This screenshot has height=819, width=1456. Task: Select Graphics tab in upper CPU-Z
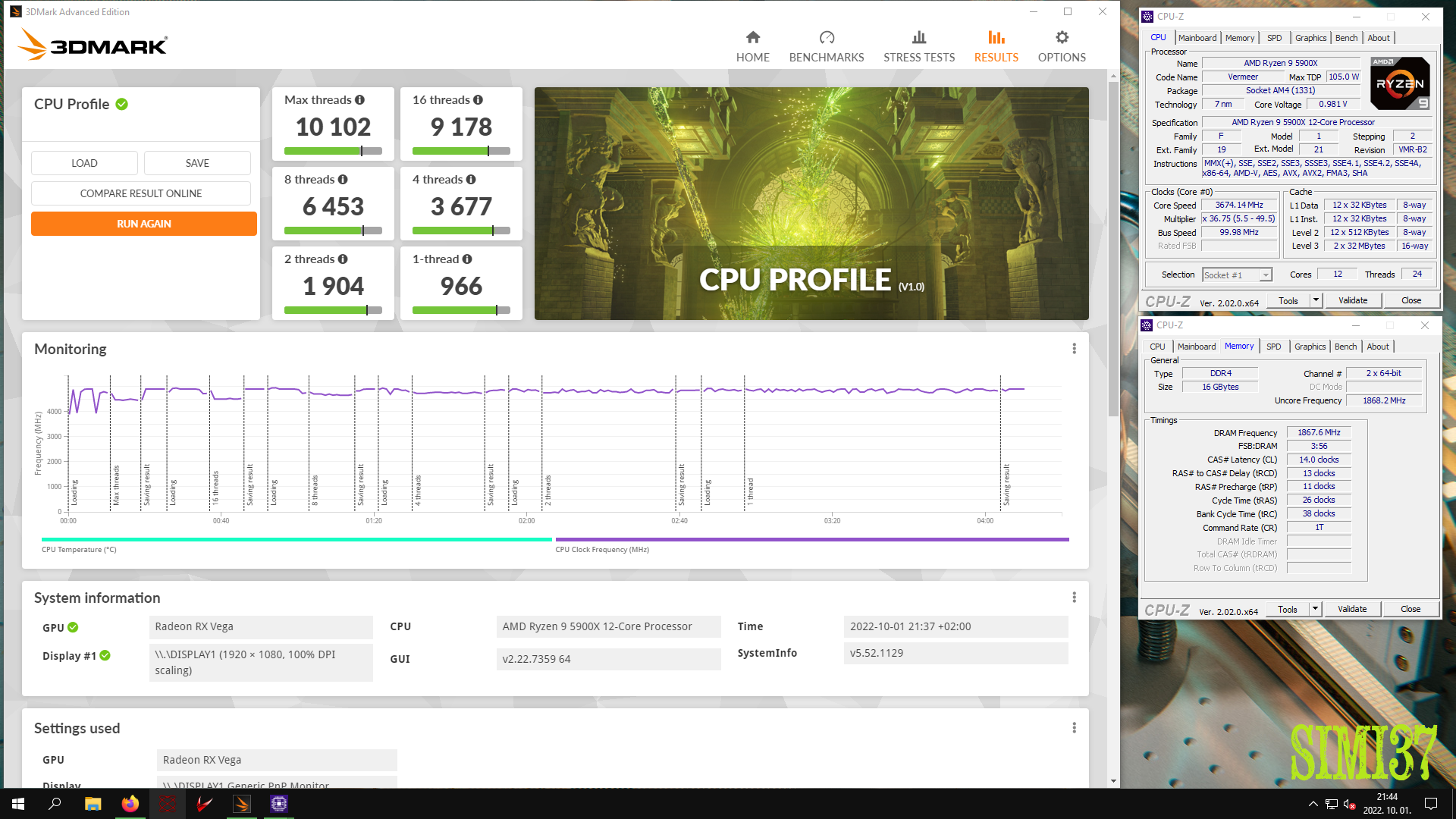1310,38
